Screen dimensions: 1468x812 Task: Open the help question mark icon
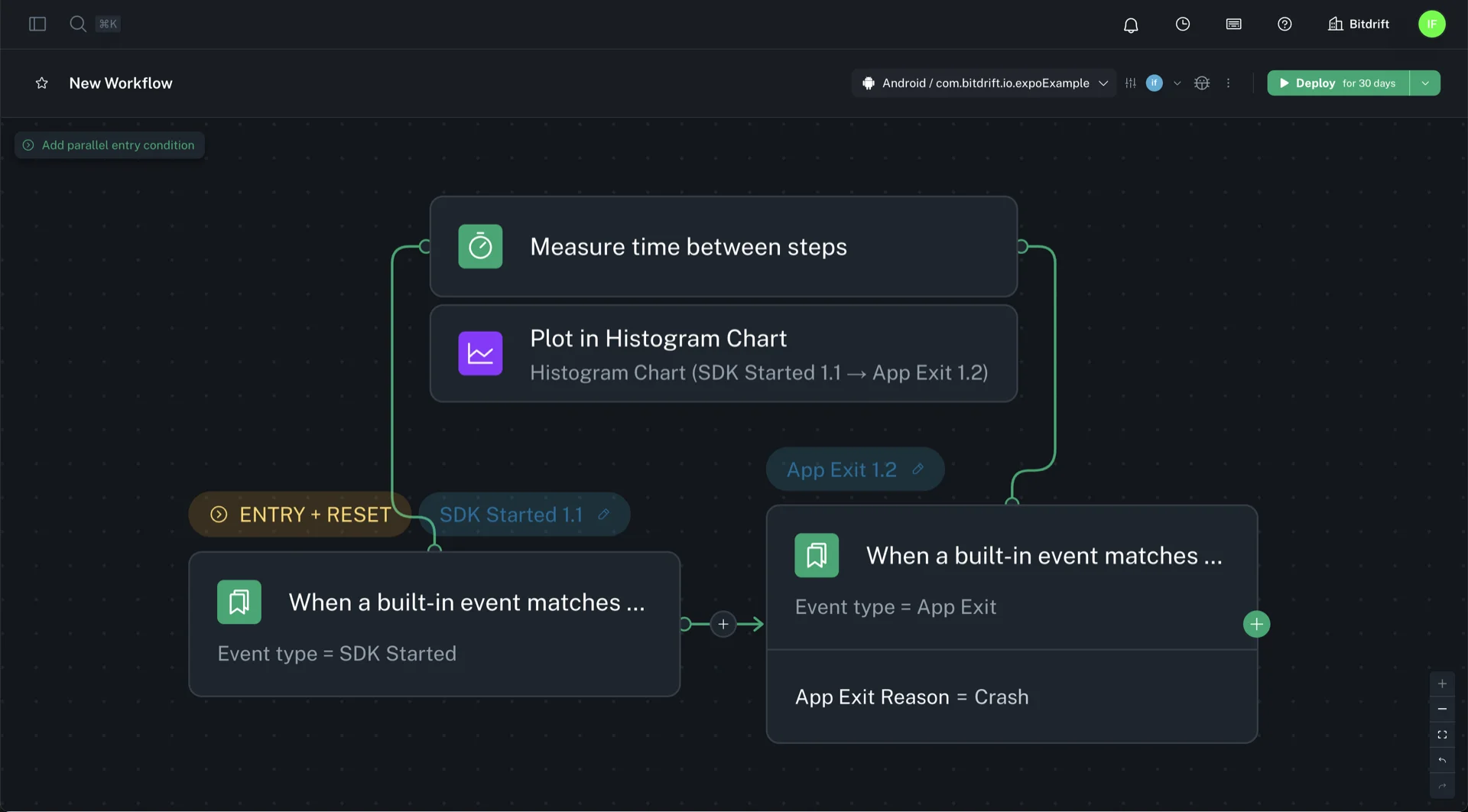pyautogui.click(x=1284, y=24)
